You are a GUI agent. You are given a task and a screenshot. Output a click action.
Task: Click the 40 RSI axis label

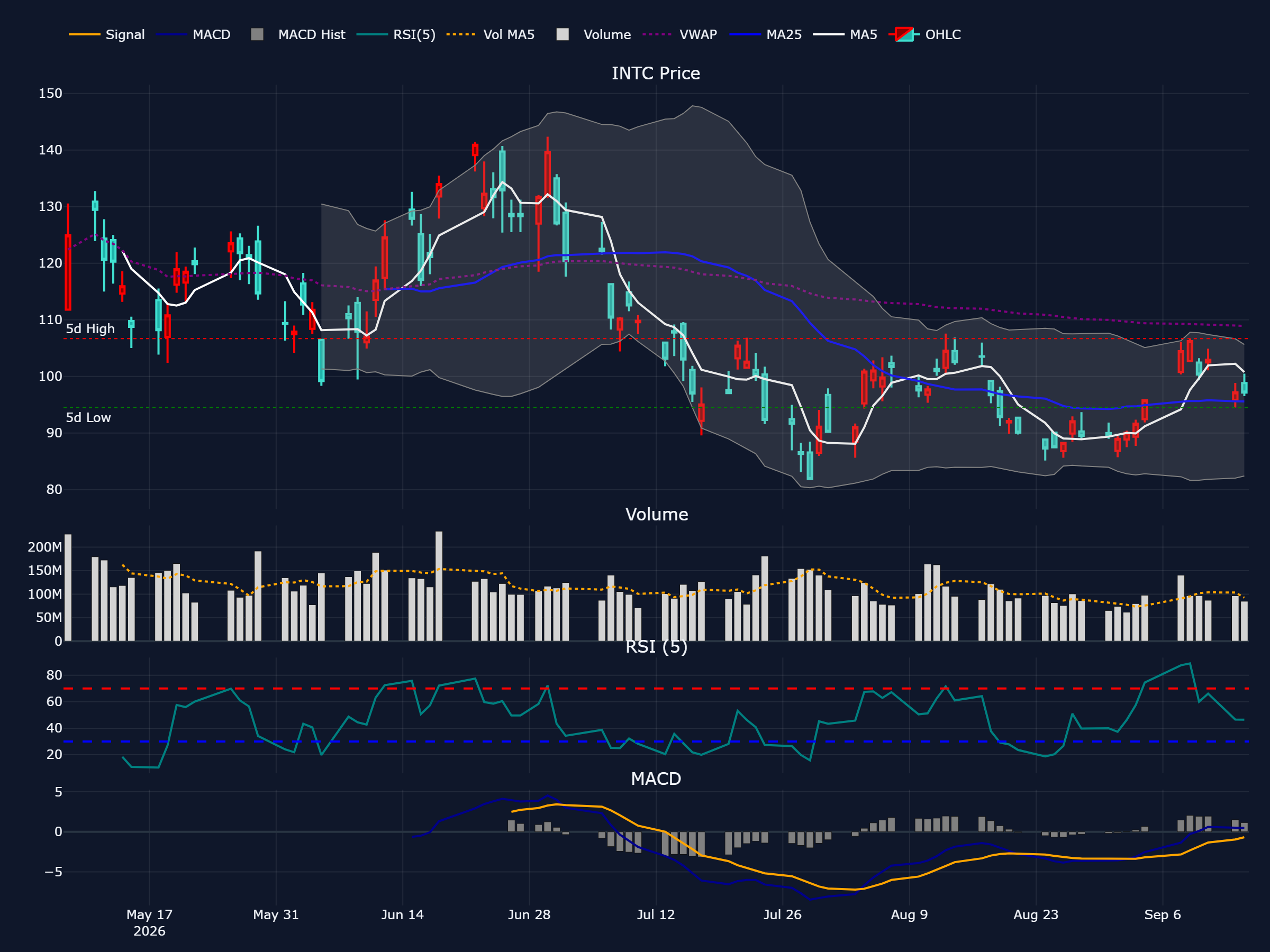55,728
